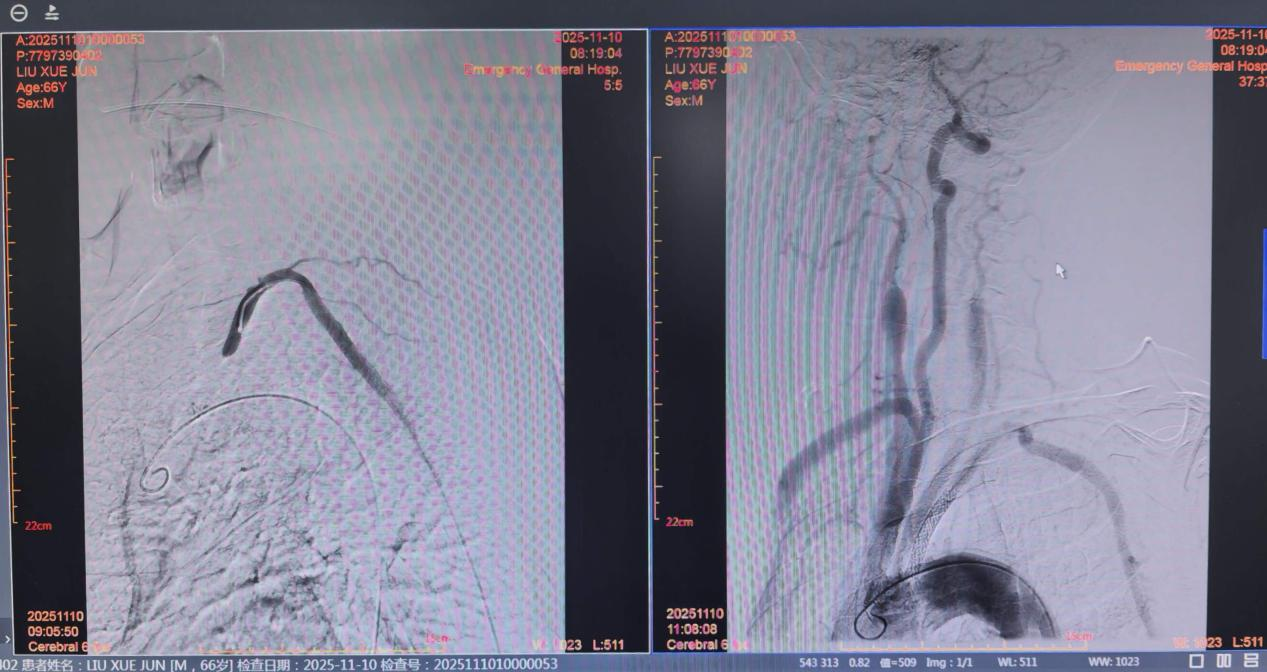The width and height of the screenshot is (1267, 672).
Task: Click the circled minus icon in top toolbar
Action: 19,13
